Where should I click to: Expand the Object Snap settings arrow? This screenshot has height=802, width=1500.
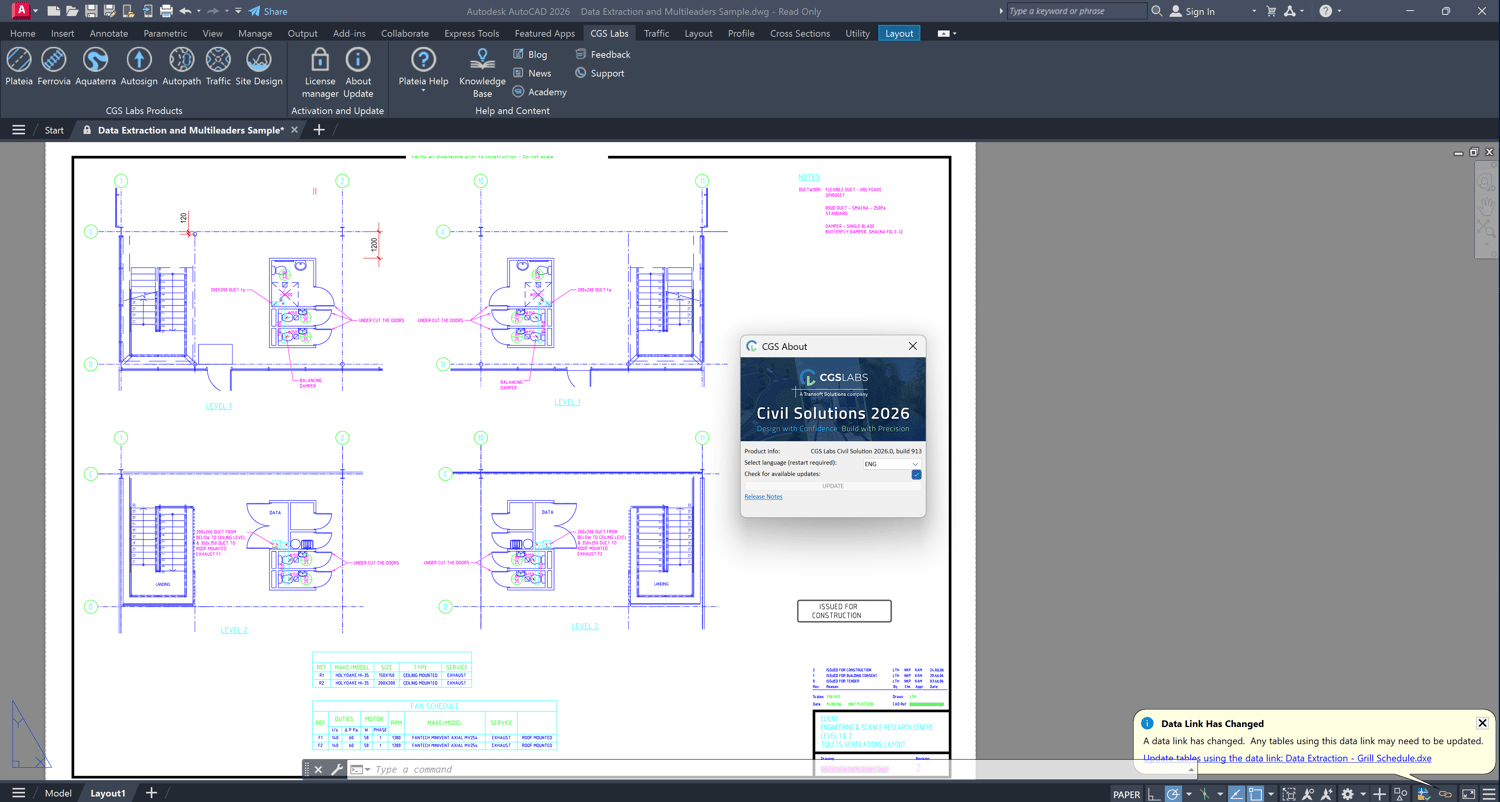point(1270,794)
